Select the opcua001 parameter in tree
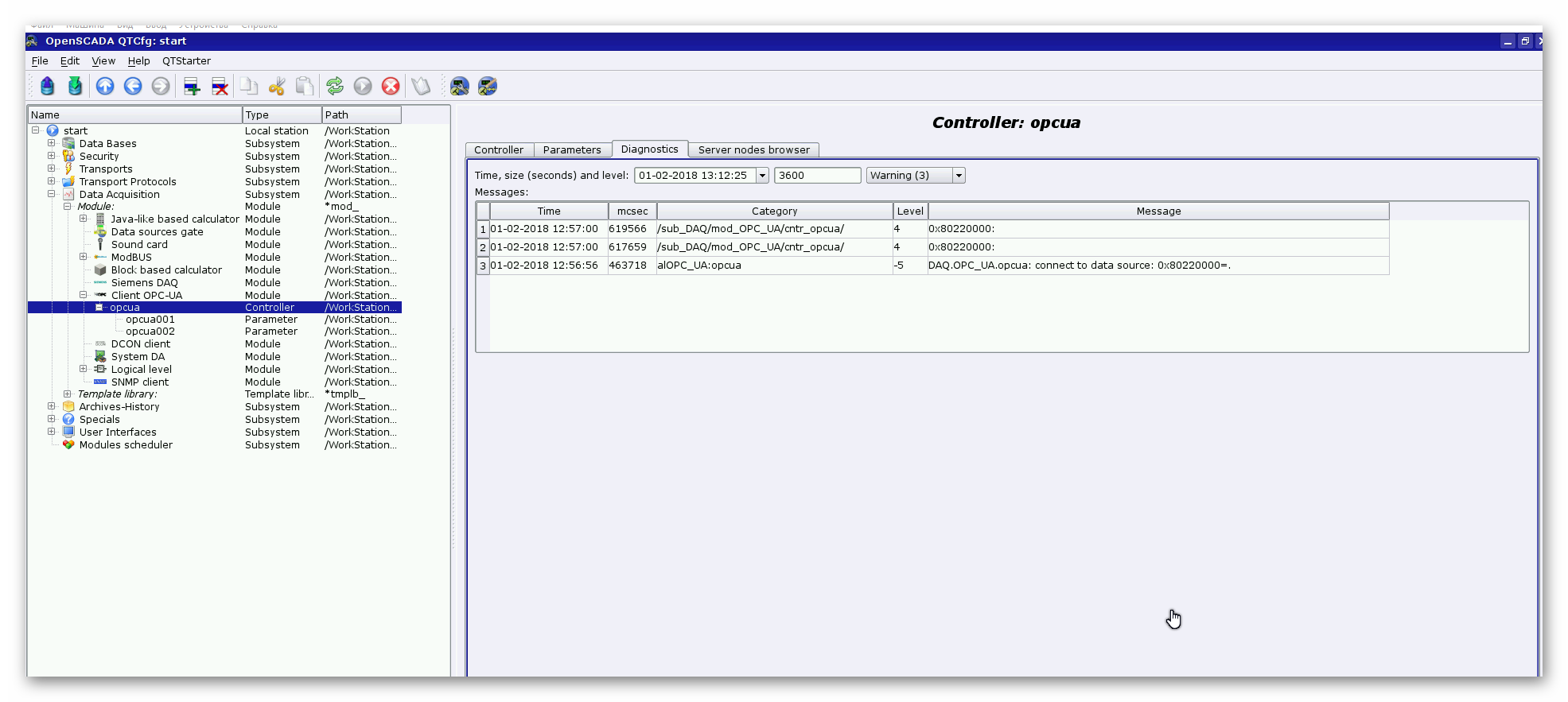 (x=150, y=320)
